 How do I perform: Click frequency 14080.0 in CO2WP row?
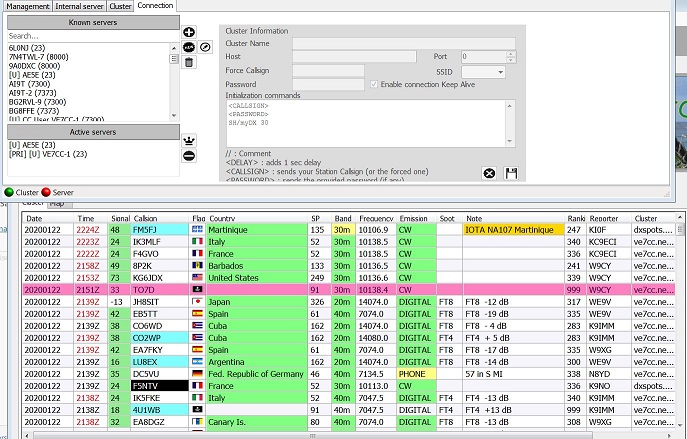374,338
